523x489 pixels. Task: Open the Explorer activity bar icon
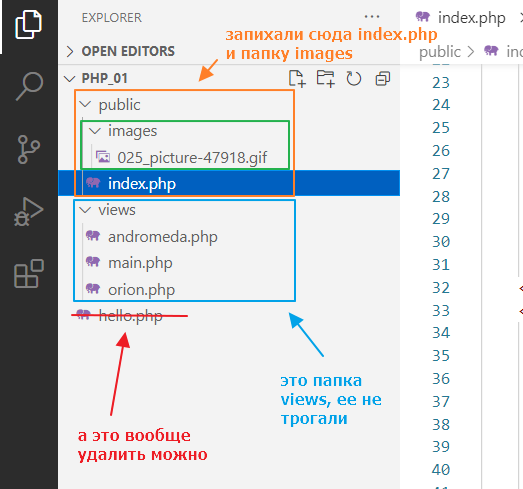pyautogui.click(x=28, y=24)
